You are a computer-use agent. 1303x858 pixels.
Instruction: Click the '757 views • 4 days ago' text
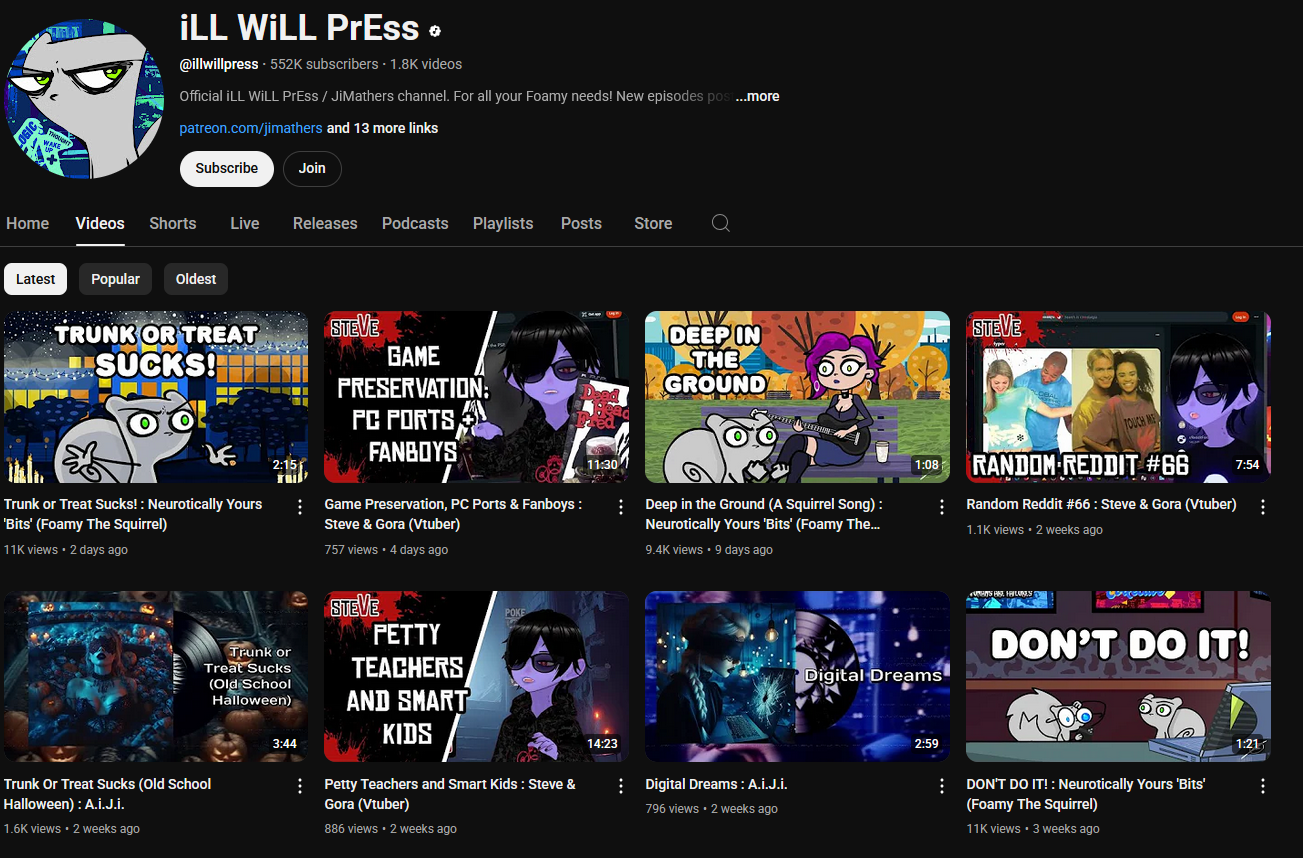pyautogui.click(x=386, y=549)
